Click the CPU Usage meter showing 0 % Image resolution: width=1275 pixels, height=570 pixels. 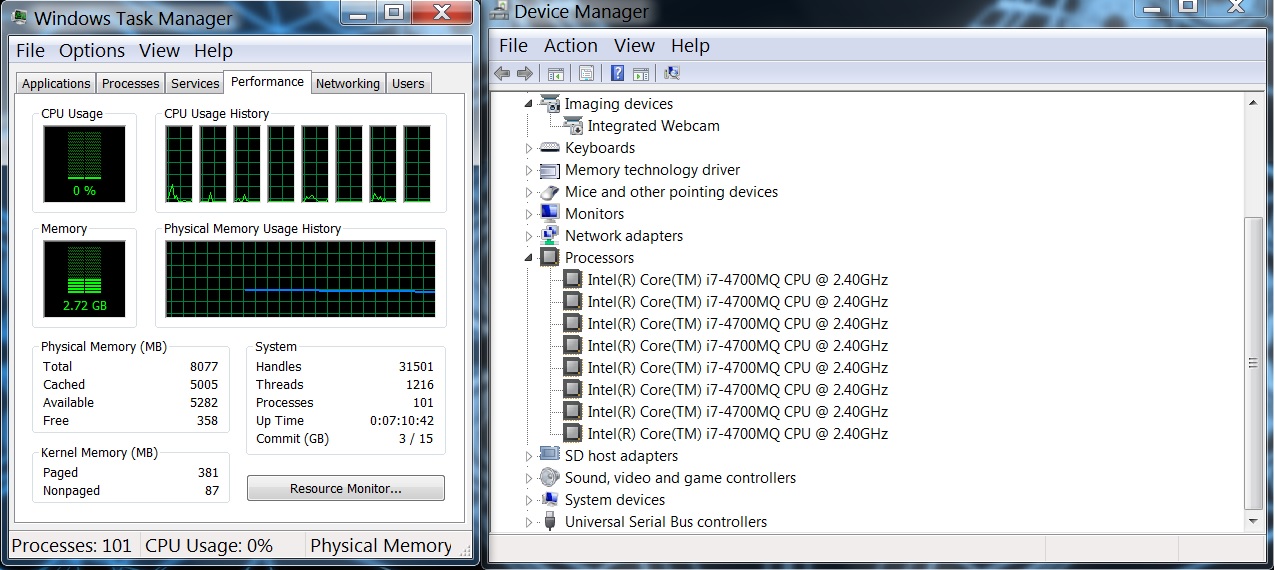[x=84, y=162]
